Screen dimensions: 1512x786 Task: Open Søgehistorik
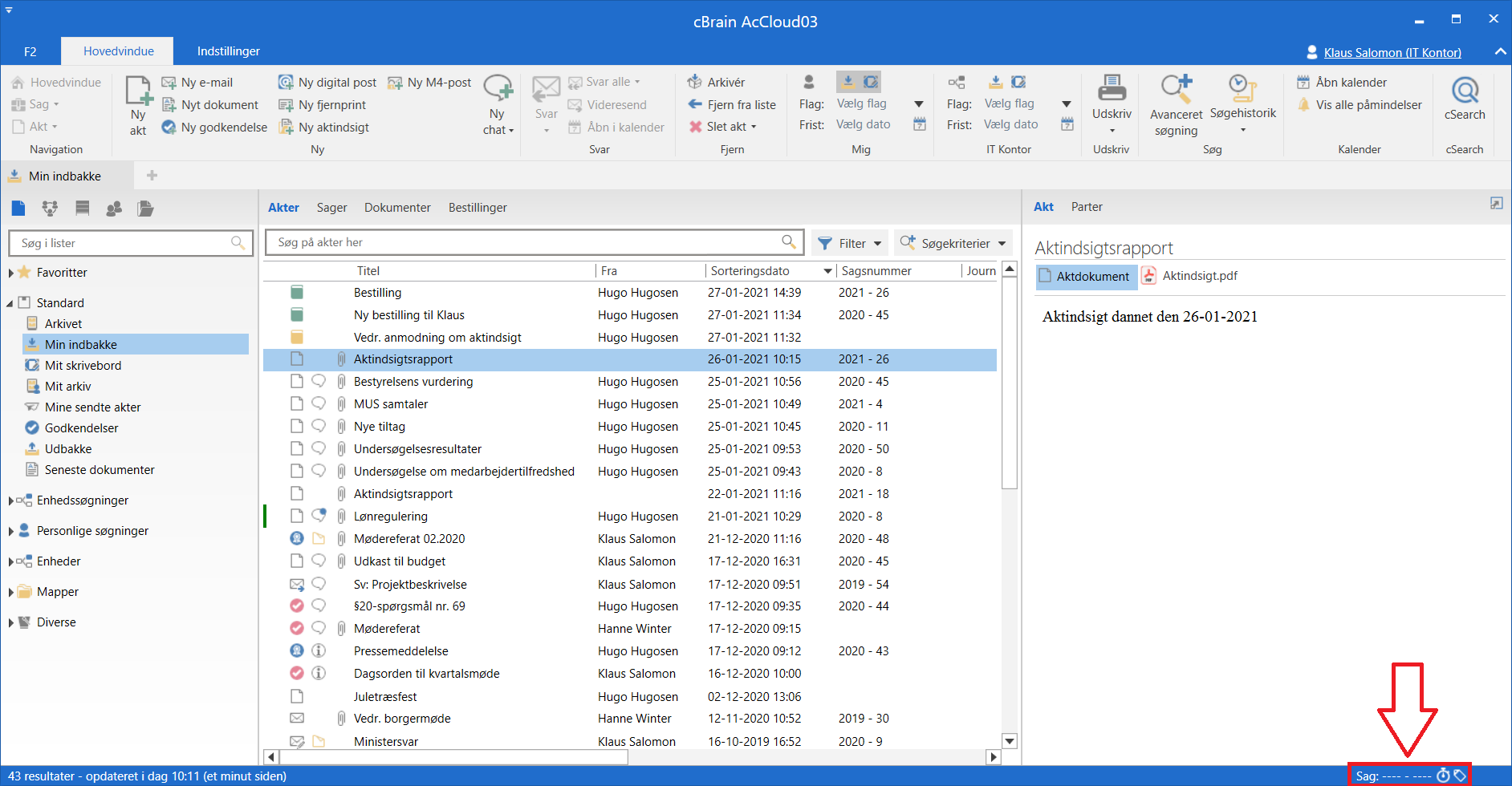(1242, 104)
